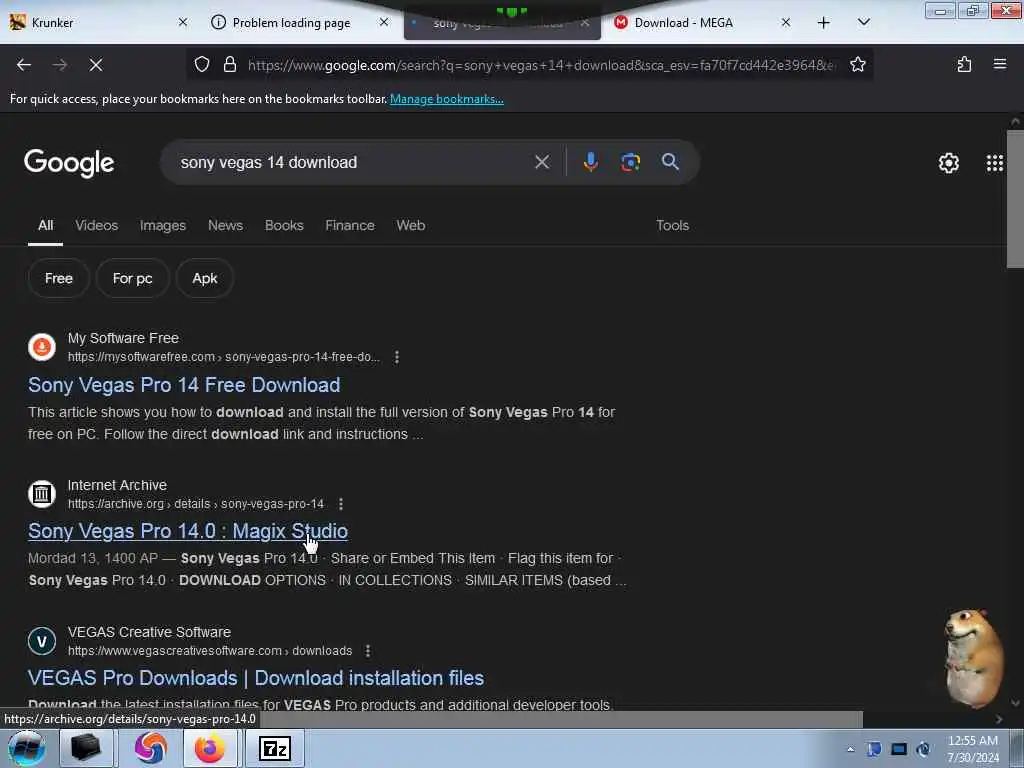Click the Internet Archive site favicon
This screenshot has width=1024, height=768.
point(42,494)
